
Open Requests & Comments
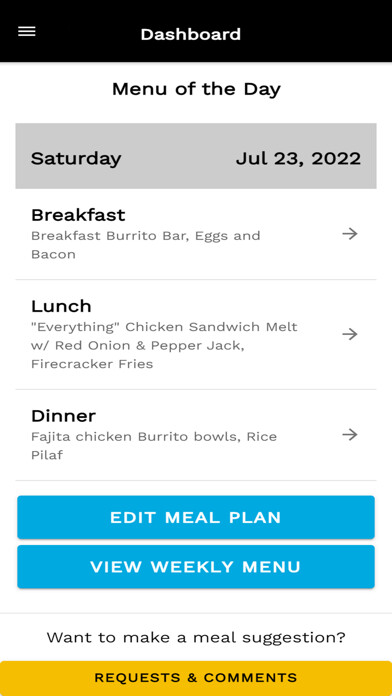(196, 678)
